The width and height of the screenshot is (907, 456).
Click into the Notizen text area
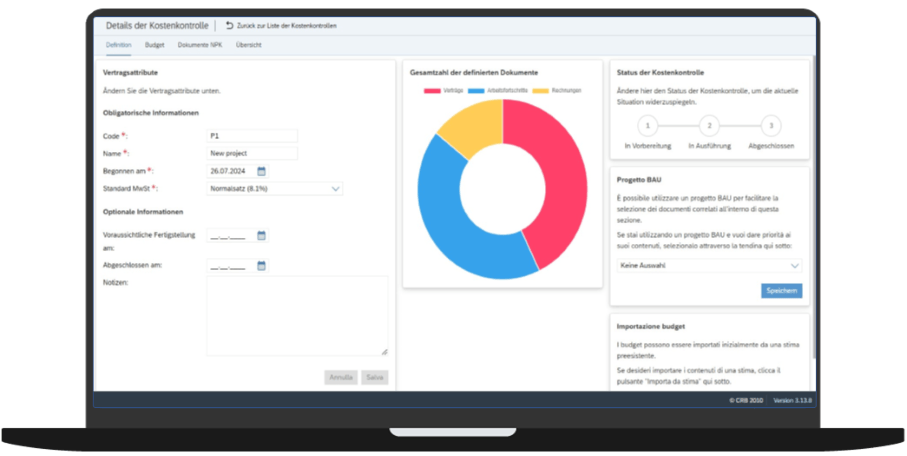[297, 315]
